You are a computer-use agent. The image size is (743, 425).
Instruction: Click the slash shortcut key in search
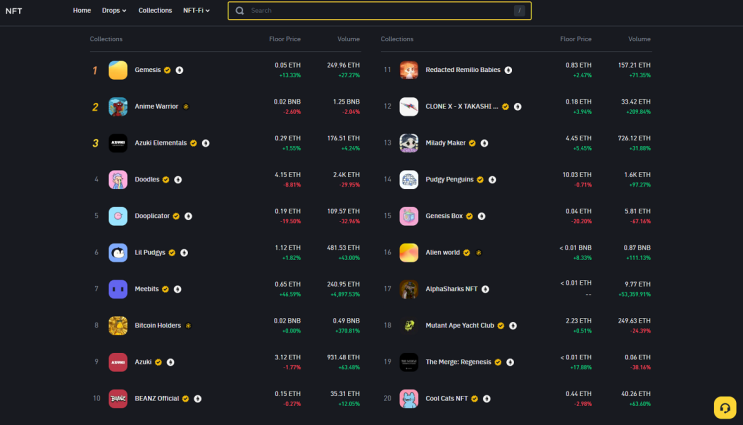pos(519,10)
